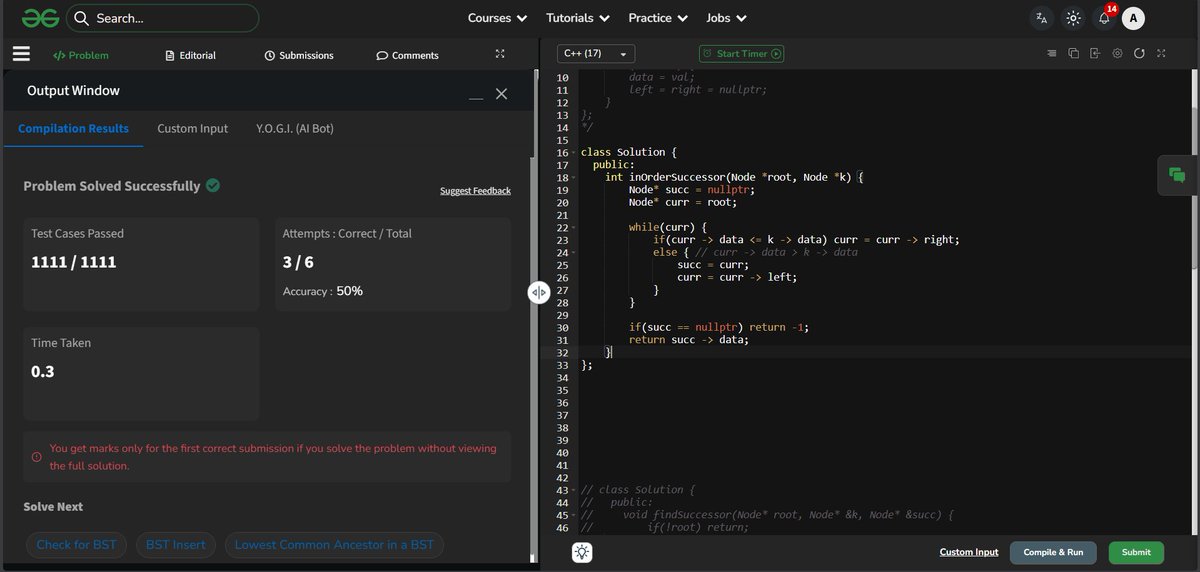Open the notifications bell
The height and width of the screenshot is (572, 1200).
1104,18
